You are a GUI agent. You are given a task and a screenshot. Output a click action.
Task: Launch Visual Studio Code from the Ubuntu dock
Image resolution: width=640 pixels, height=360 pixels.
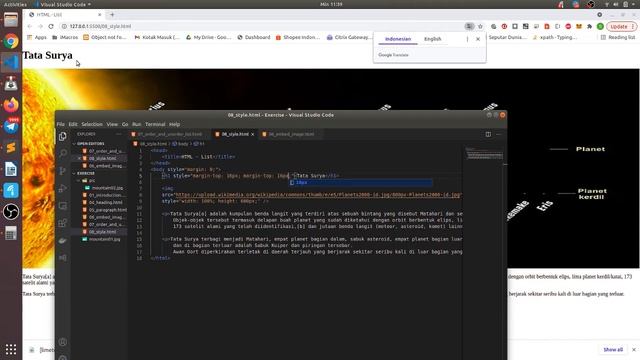(x=11, y=62)
